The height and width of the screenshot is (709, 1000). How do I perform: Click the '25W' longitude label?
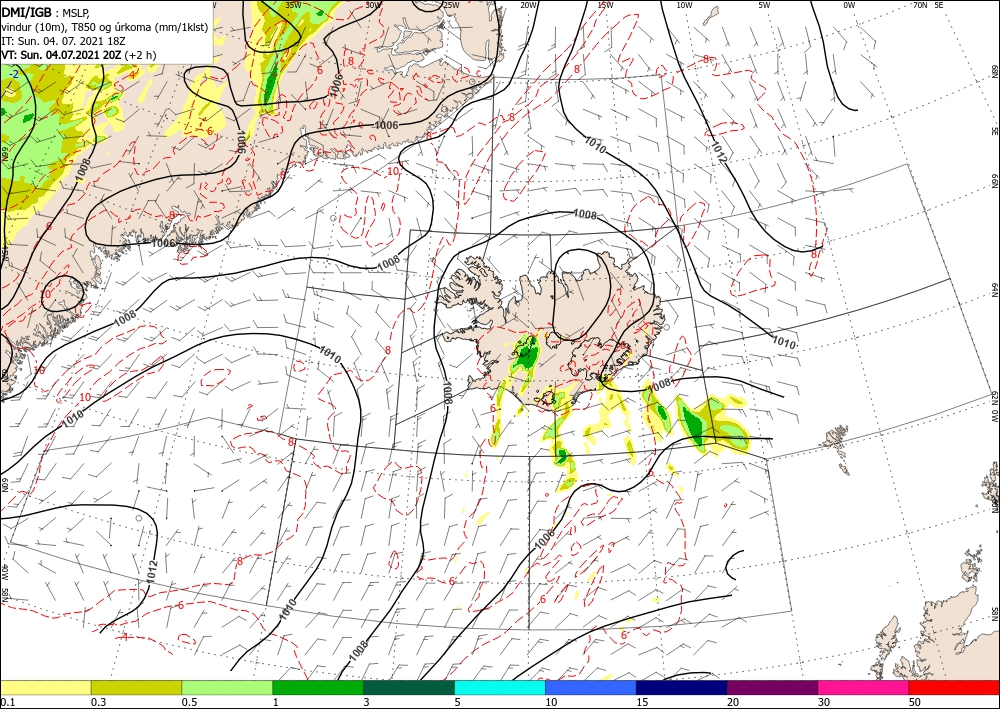451,5
